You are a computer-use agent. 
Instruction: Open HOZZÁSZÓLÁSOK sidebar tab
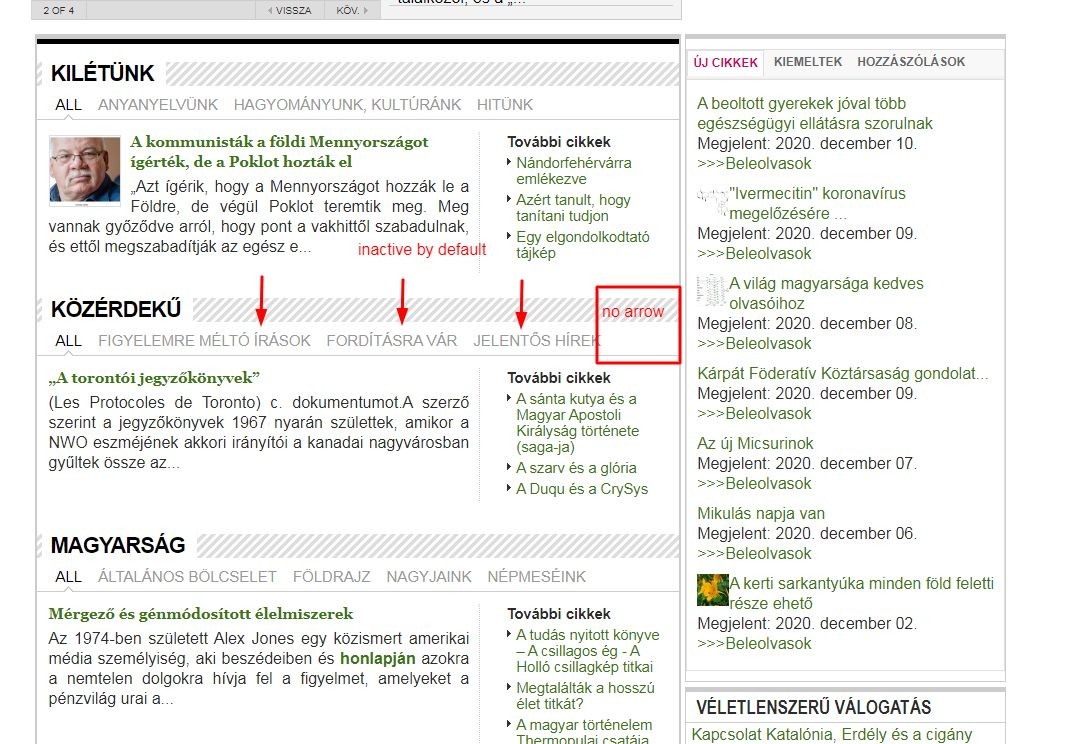point(911,62)
